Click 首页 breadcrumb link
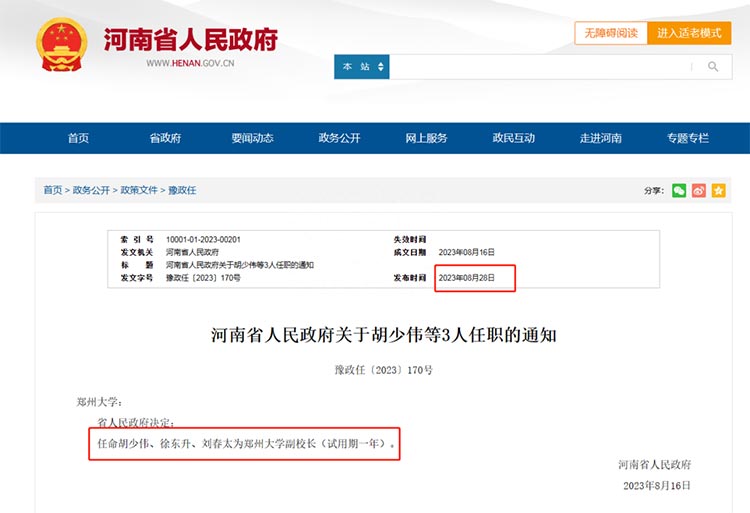750x513 pixels. click(x=52, y=190)
